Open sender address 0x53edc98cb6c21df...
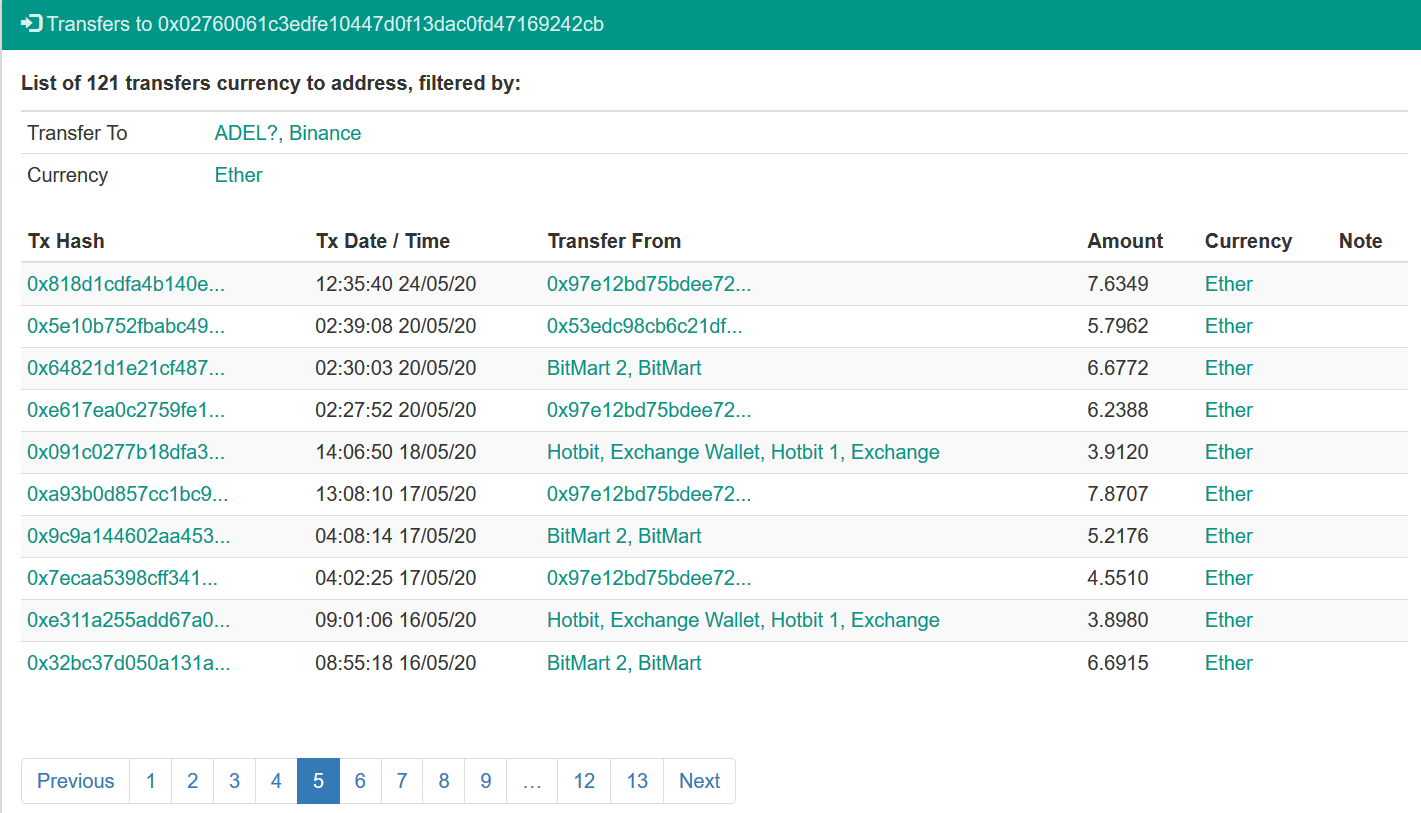The height and width of the screenshot is (813, 1421). 645,326
